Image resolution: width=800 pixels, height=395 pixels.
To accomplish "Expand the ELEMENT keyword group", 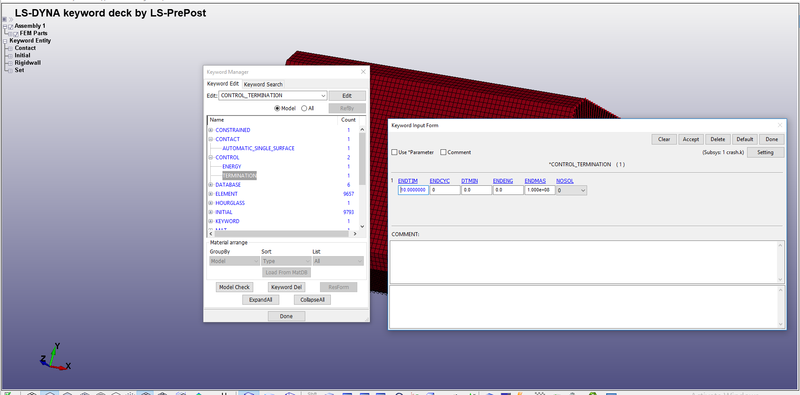I will pos(211,194).
